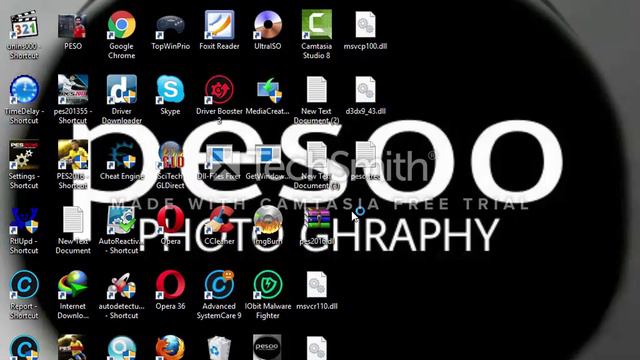Open the AutoReactiv... Shortcut icon
This screenshot has height=360, width=640.
(122, 220)
